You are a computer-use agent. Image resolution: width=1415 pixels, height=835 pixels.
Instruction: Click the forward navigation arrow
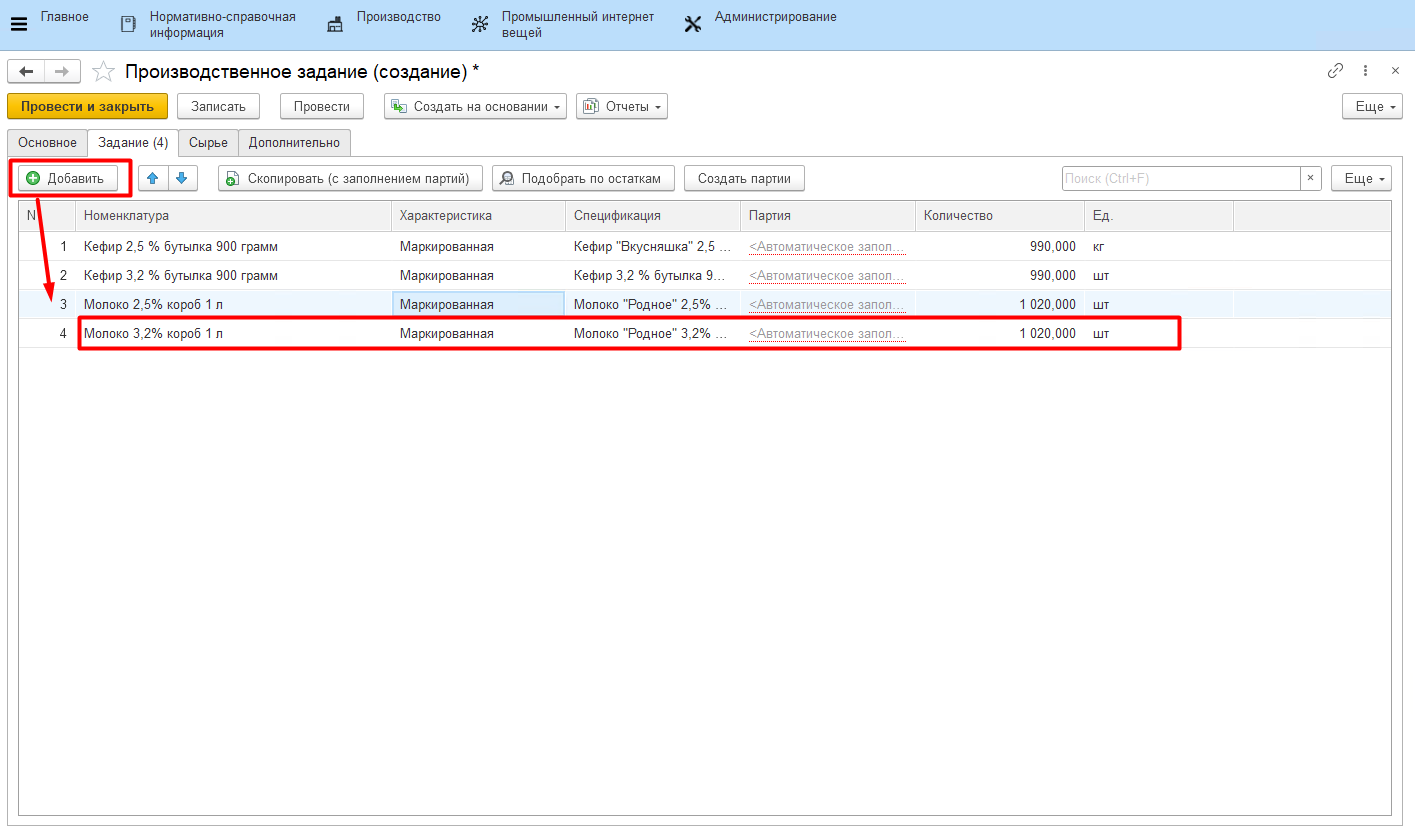pyautogui.click(x=61, y=71)
